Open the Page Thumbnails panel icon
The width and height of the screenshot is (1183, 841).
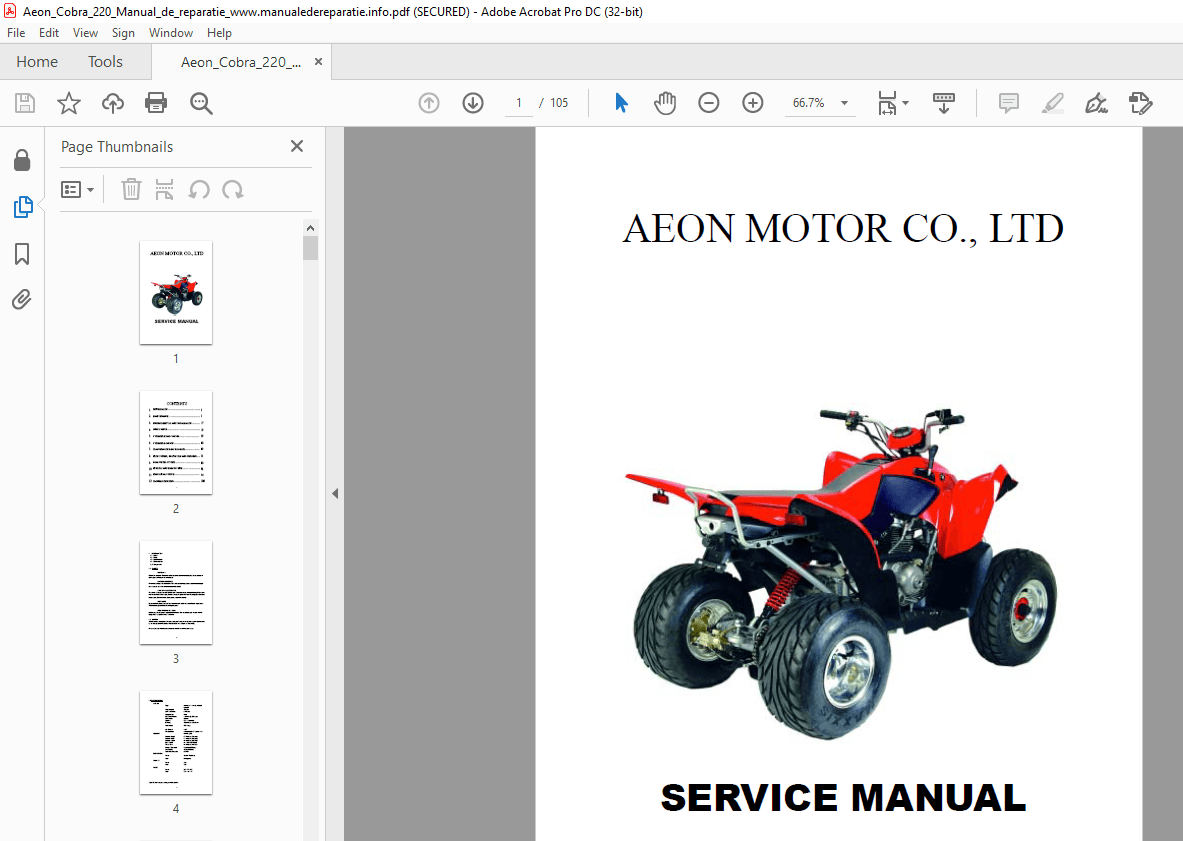(x=22, y=207)
